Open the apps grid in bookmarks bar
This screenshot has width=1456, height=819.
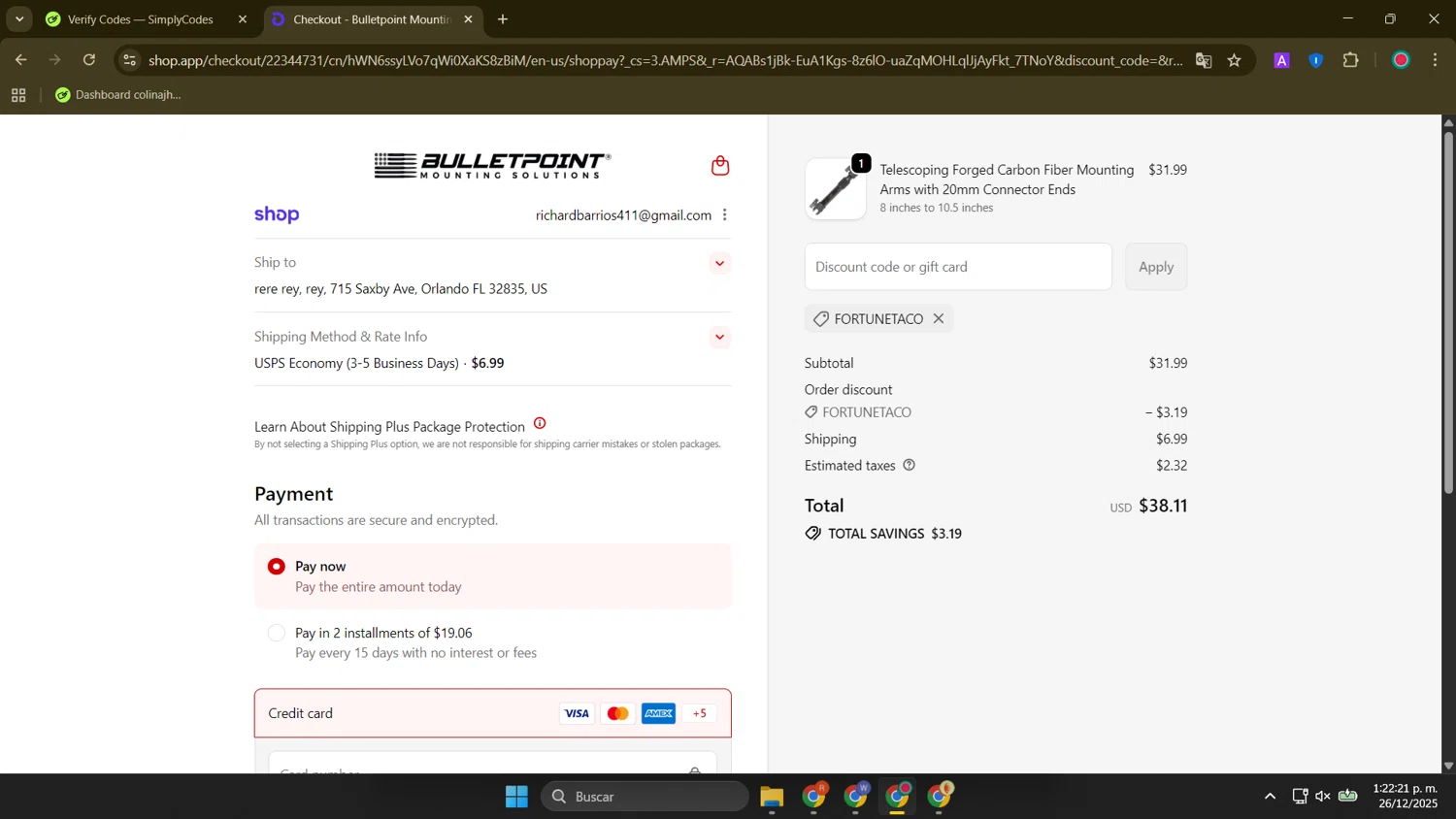pos(18,95)
